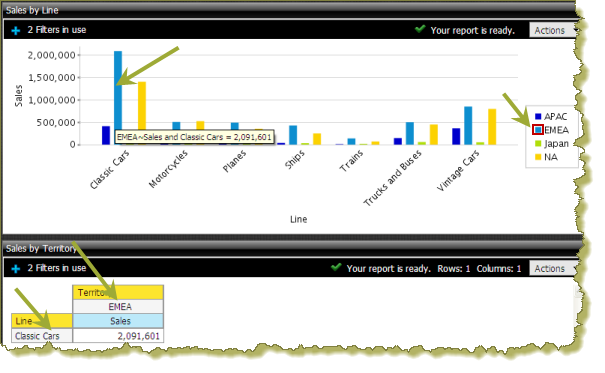605x373 pixels.
Task: Click the Line x-axis title
Action: point(299,219)
